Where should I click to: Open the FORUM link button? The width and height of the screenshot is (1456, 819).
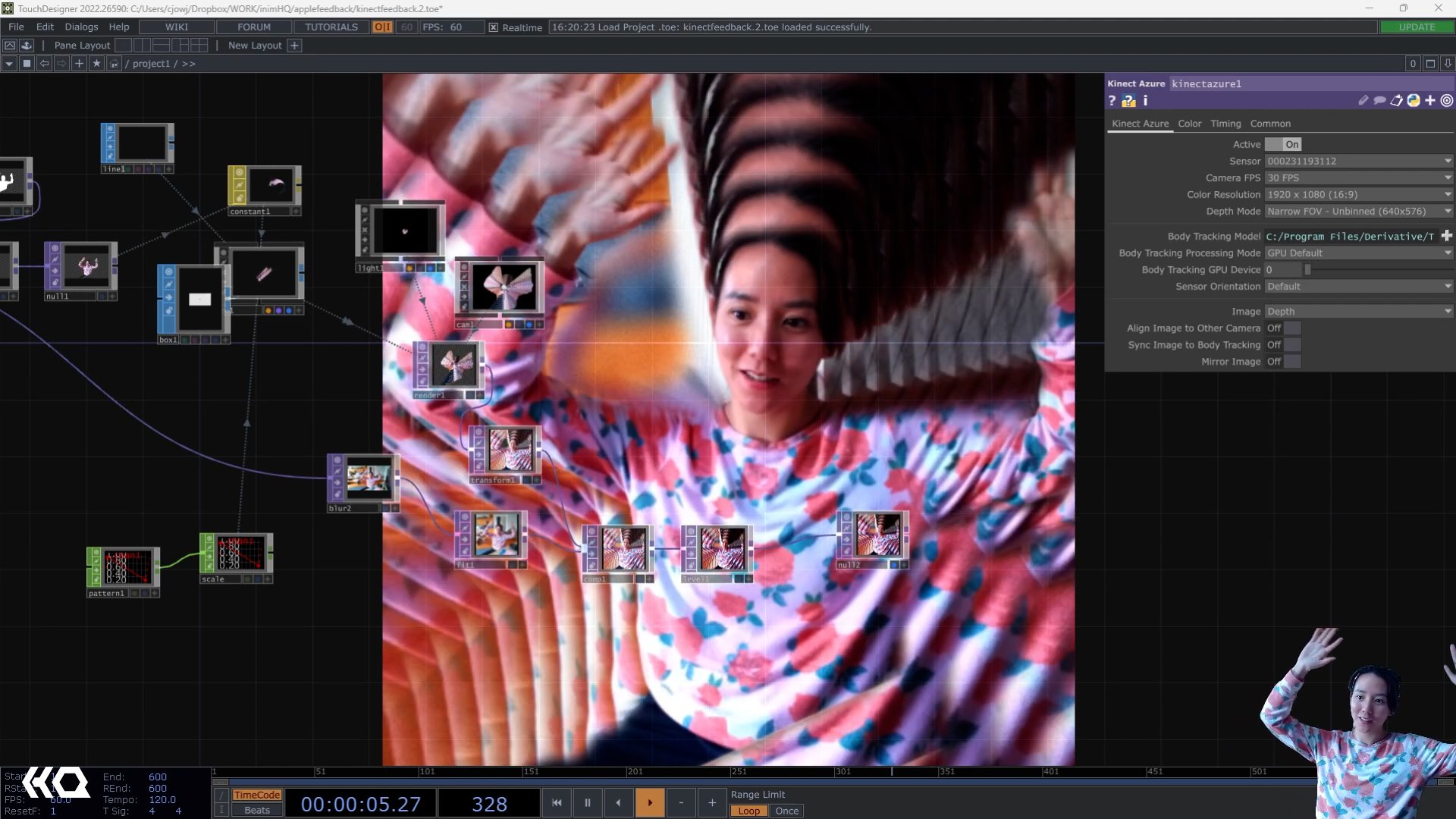253,27
